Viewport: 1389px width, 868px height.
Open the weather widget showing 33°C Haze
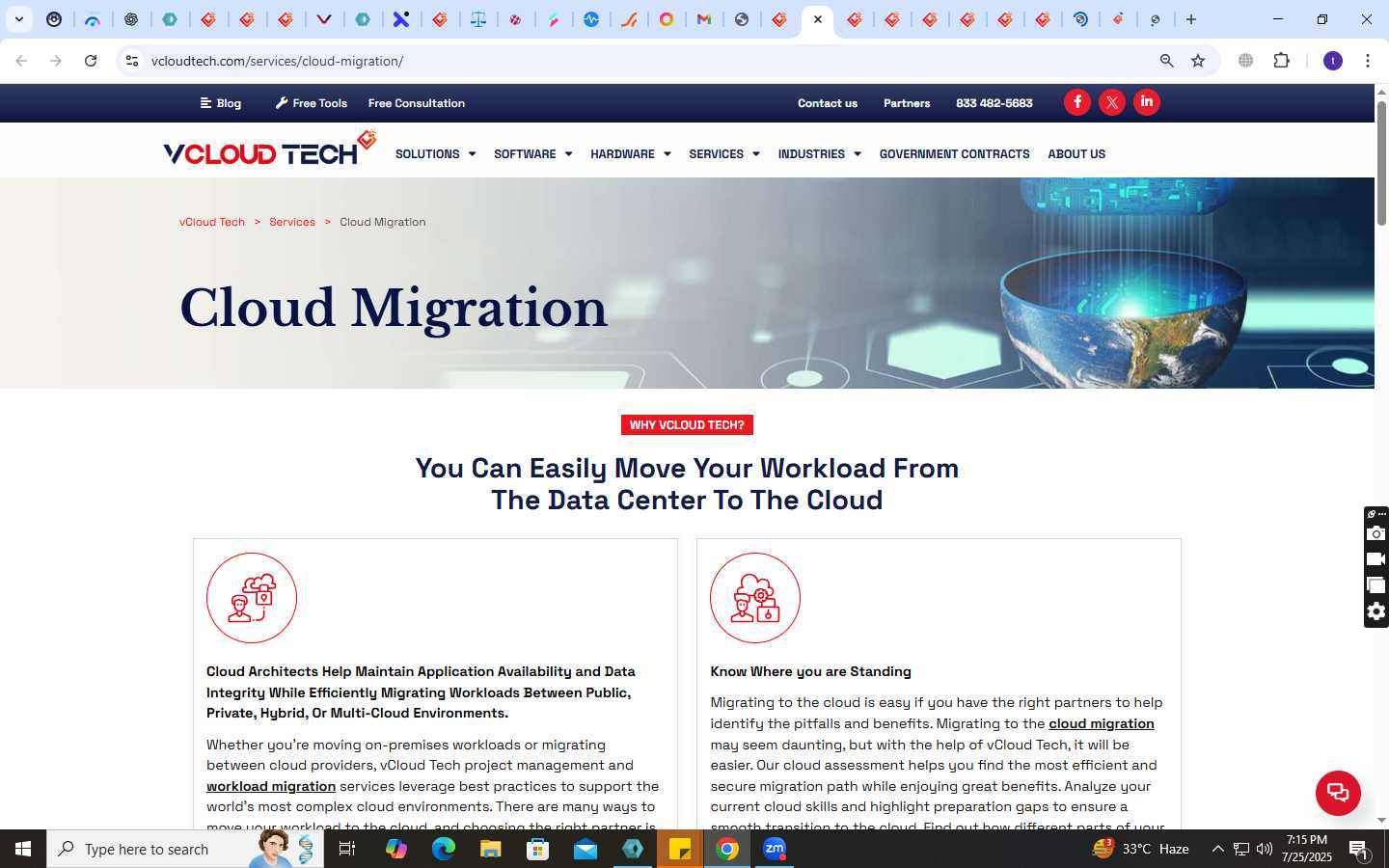click(x=1140, y=849)
